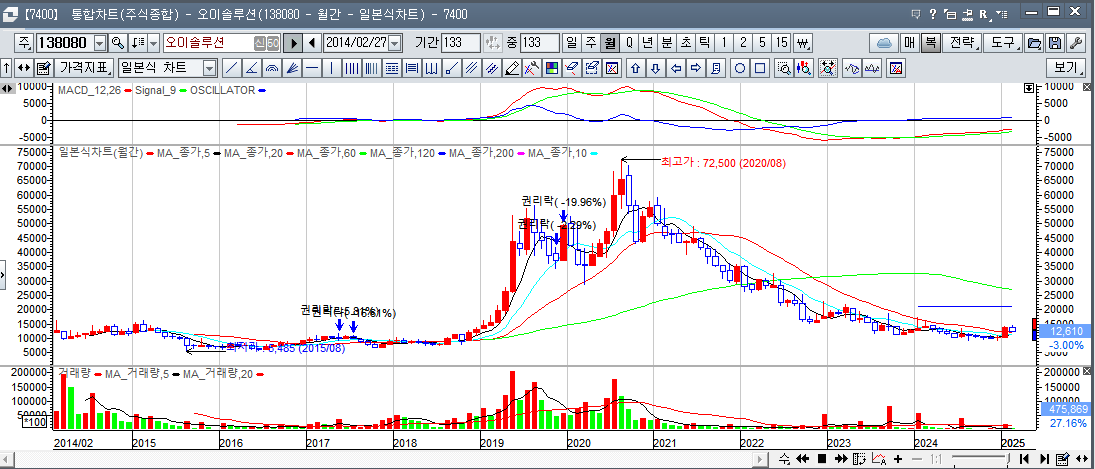Screen dimensions: 1095x469
Task: Save chart with the floppy disk icon
Action: coord(1056,43)
